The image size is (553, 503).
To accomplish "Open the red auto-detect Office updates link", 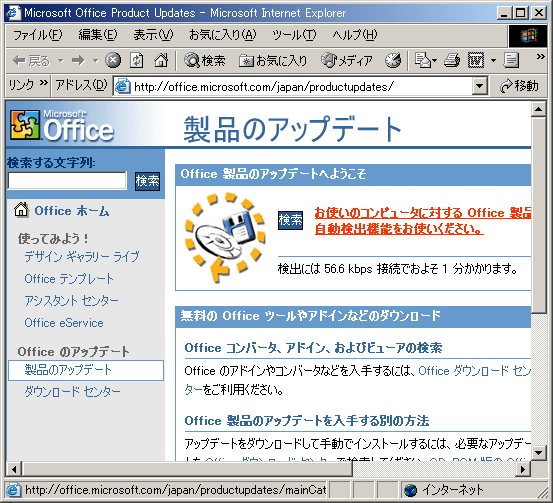I will [423, 221].
